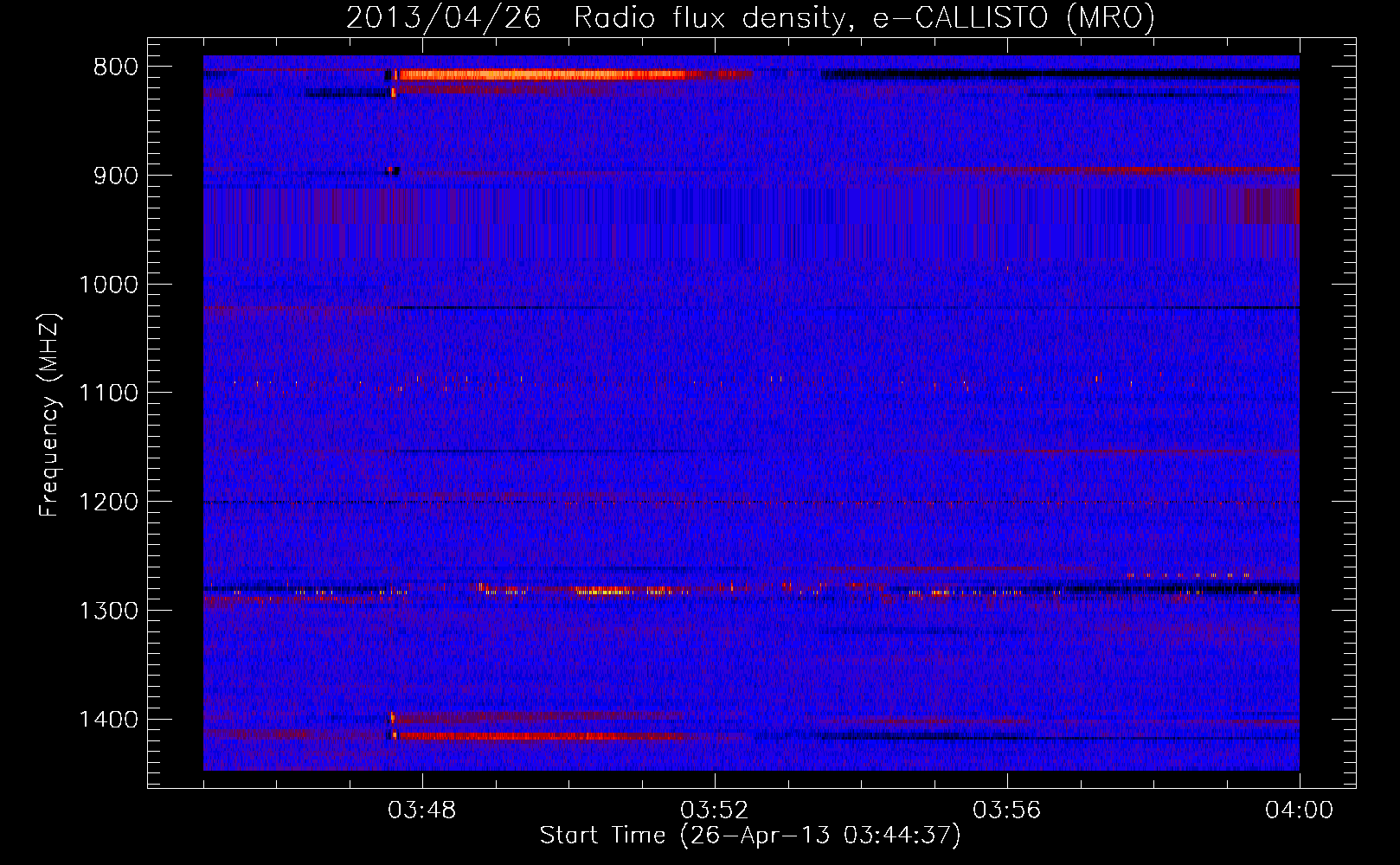The width and height of the screenshot is (1400, 865).
Task: Click the 03:48 time tick label
Action: tap(422, 811)
